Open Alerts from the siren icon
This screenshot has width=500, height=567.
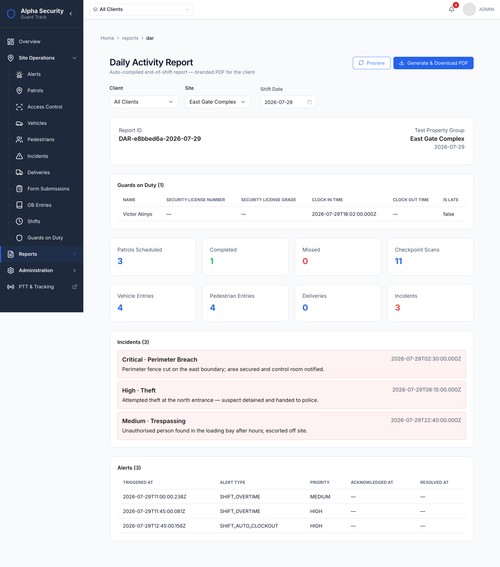(x=19, y=74)
